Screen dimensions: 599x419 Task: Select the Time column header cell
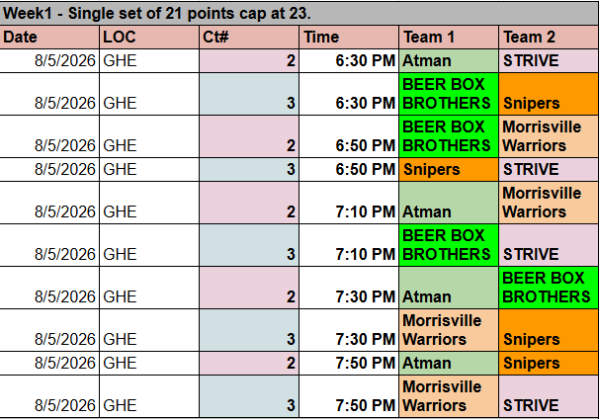(349, 37)
